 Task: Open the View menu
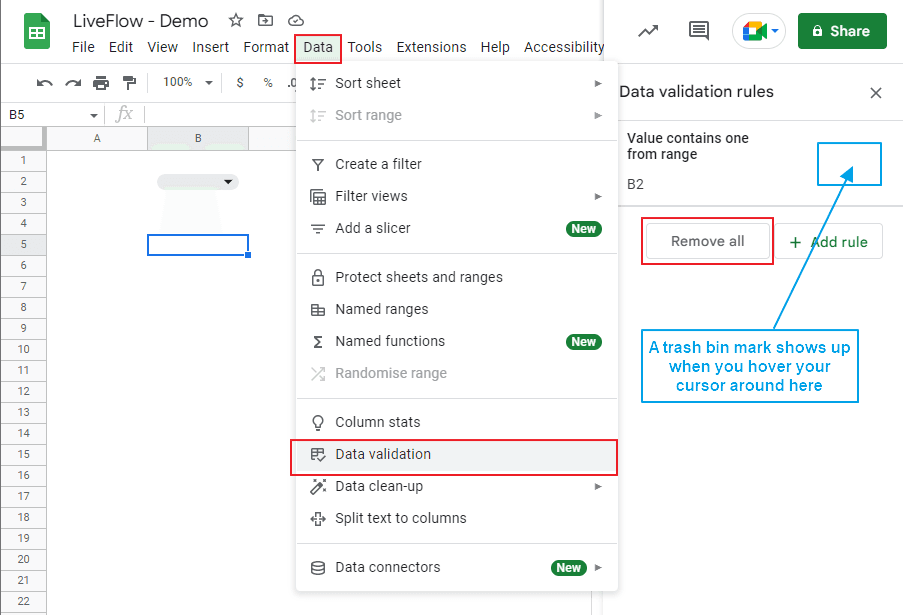(x=162, y=47)
